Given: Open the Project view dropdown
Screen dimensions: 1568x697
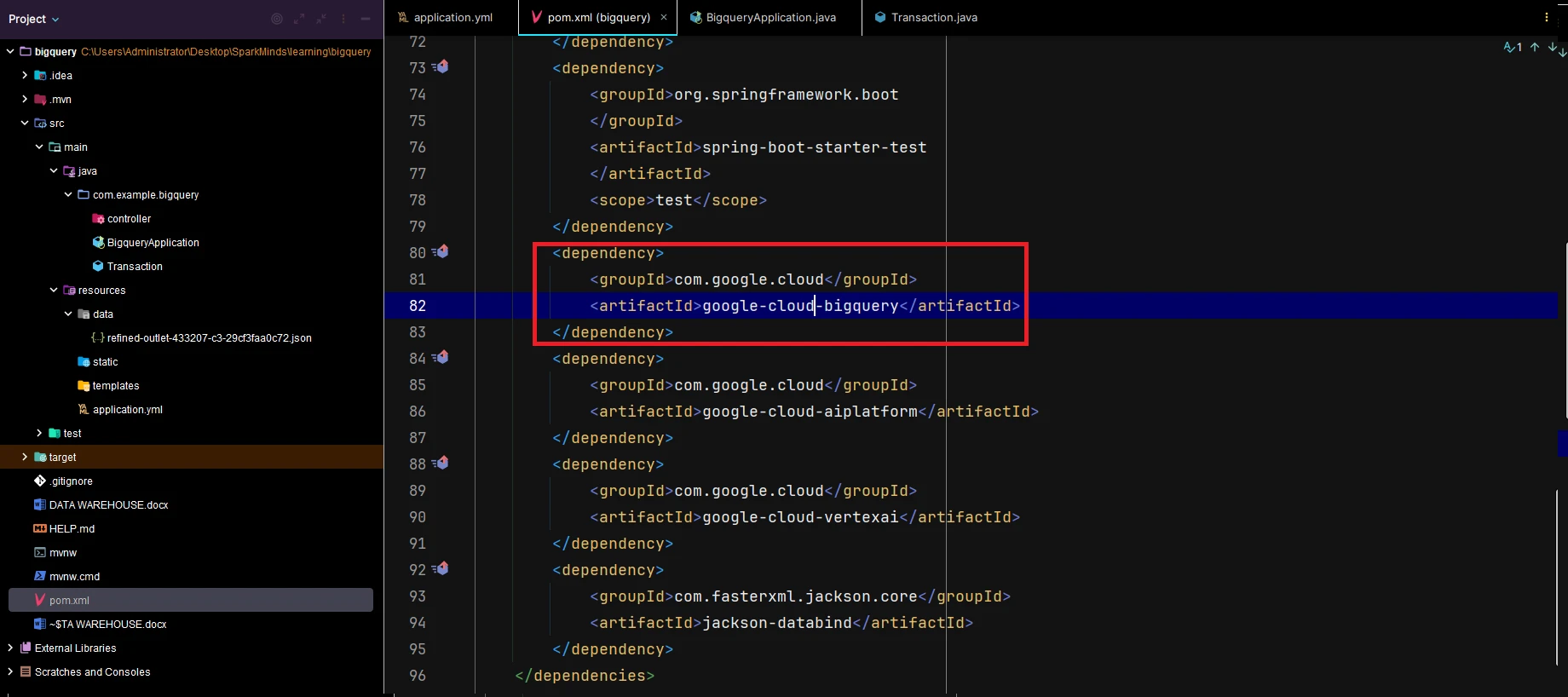Looking at the screenshot, I should point(34,19).
